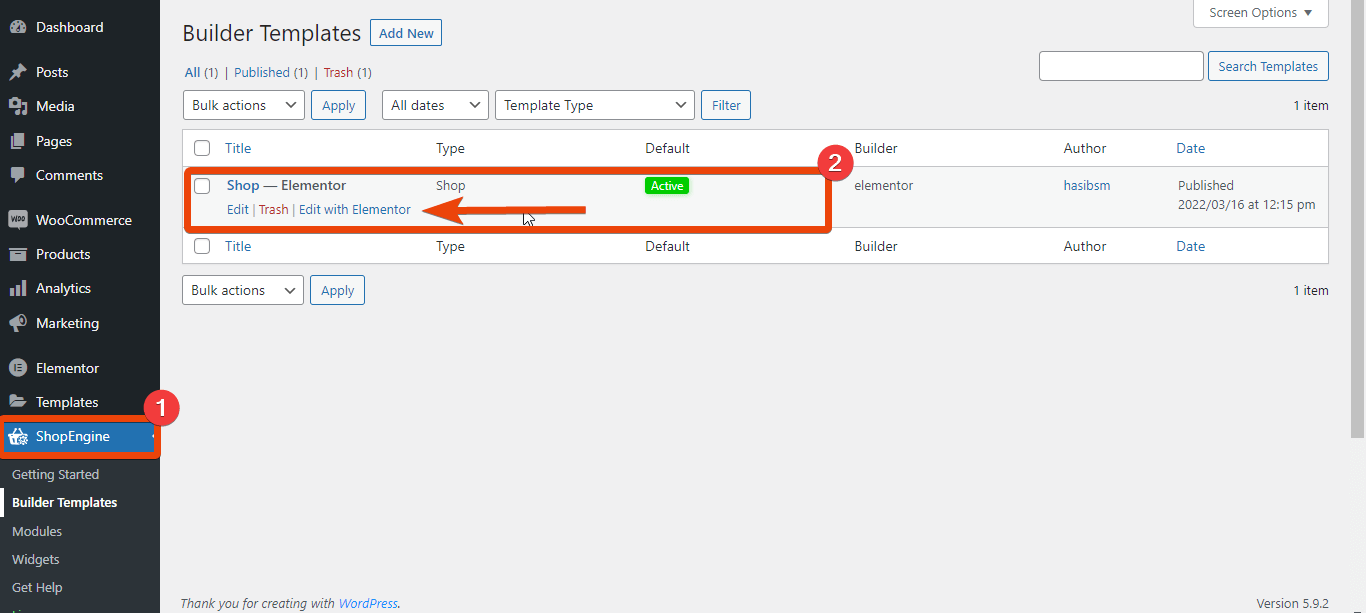The height and width of the screenshot is (613, 1366).
Task: Click the Published (1) filter link
Action: click(271, 72)
